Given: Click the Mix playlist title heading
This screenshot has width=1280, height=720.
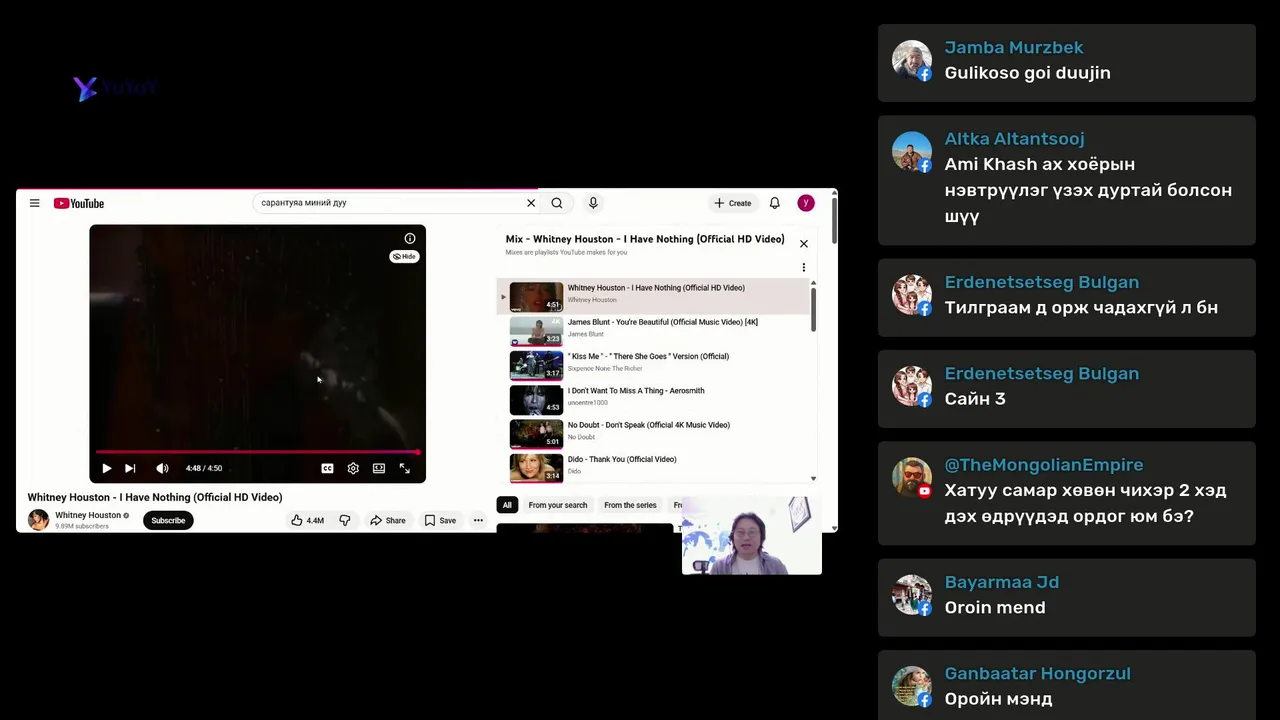Looking at the screenshot, I should [645, 239].
